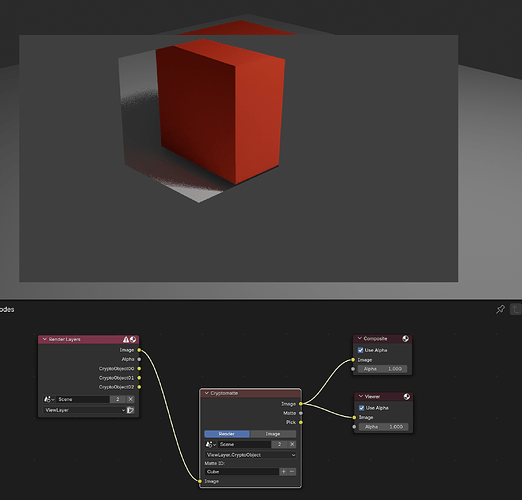Click the render folder icon beside ViewLayer dropdown
Image resolution: width=522 pixels, height=500 pixels.
(x=130, y=410)
